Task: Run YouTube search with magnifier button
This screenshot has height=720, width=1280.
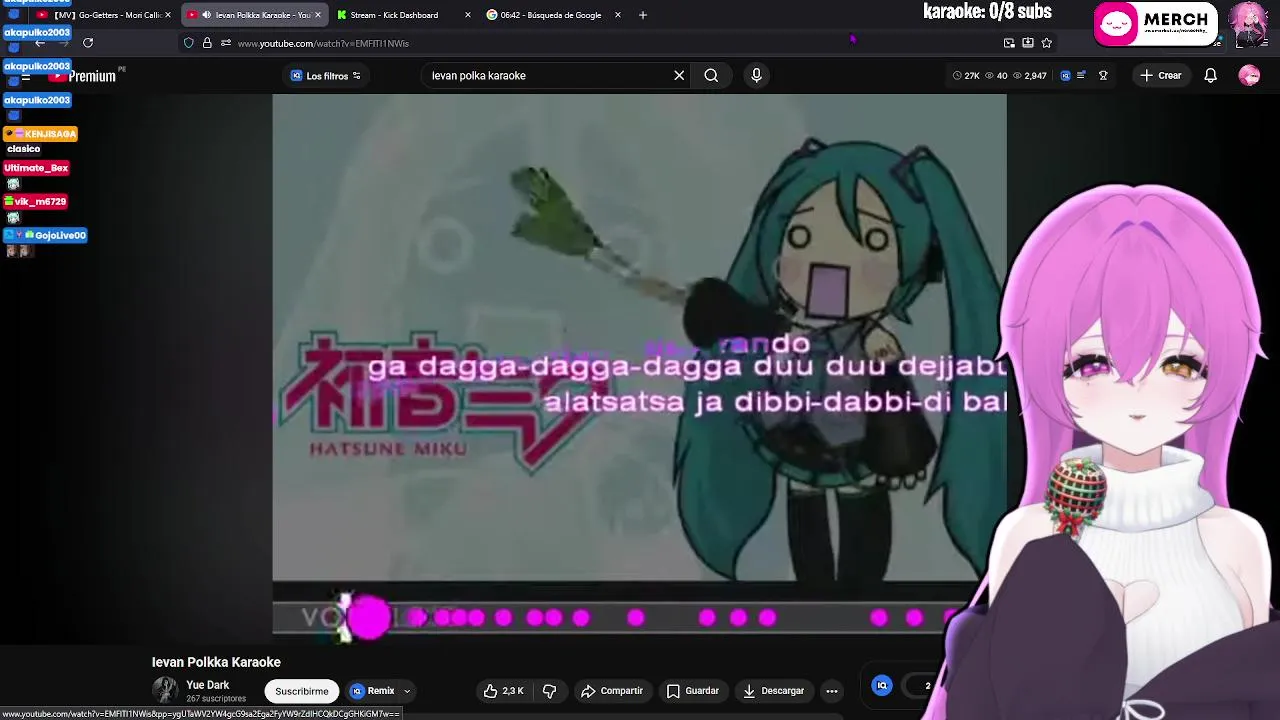Action: (x=711, y=76)
